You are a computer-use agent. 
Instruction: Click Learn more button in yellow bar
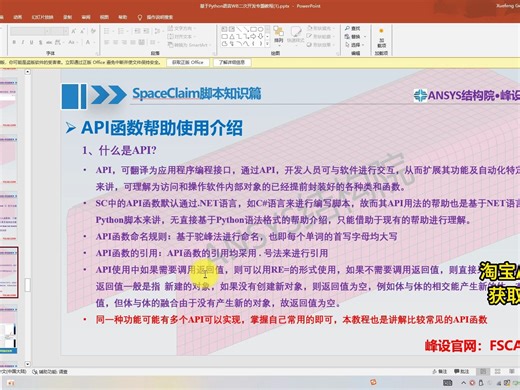232,62
